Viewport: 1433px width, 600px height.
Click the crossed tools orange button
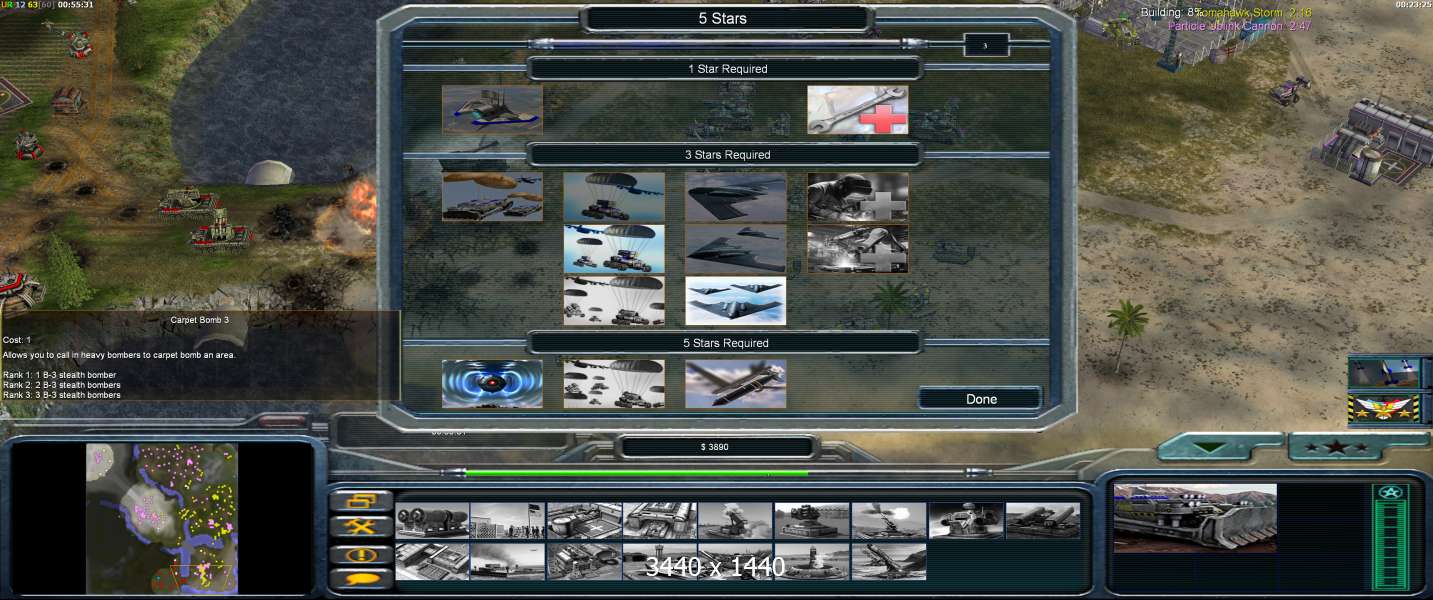pyautogui.click(x=361, y=527)
